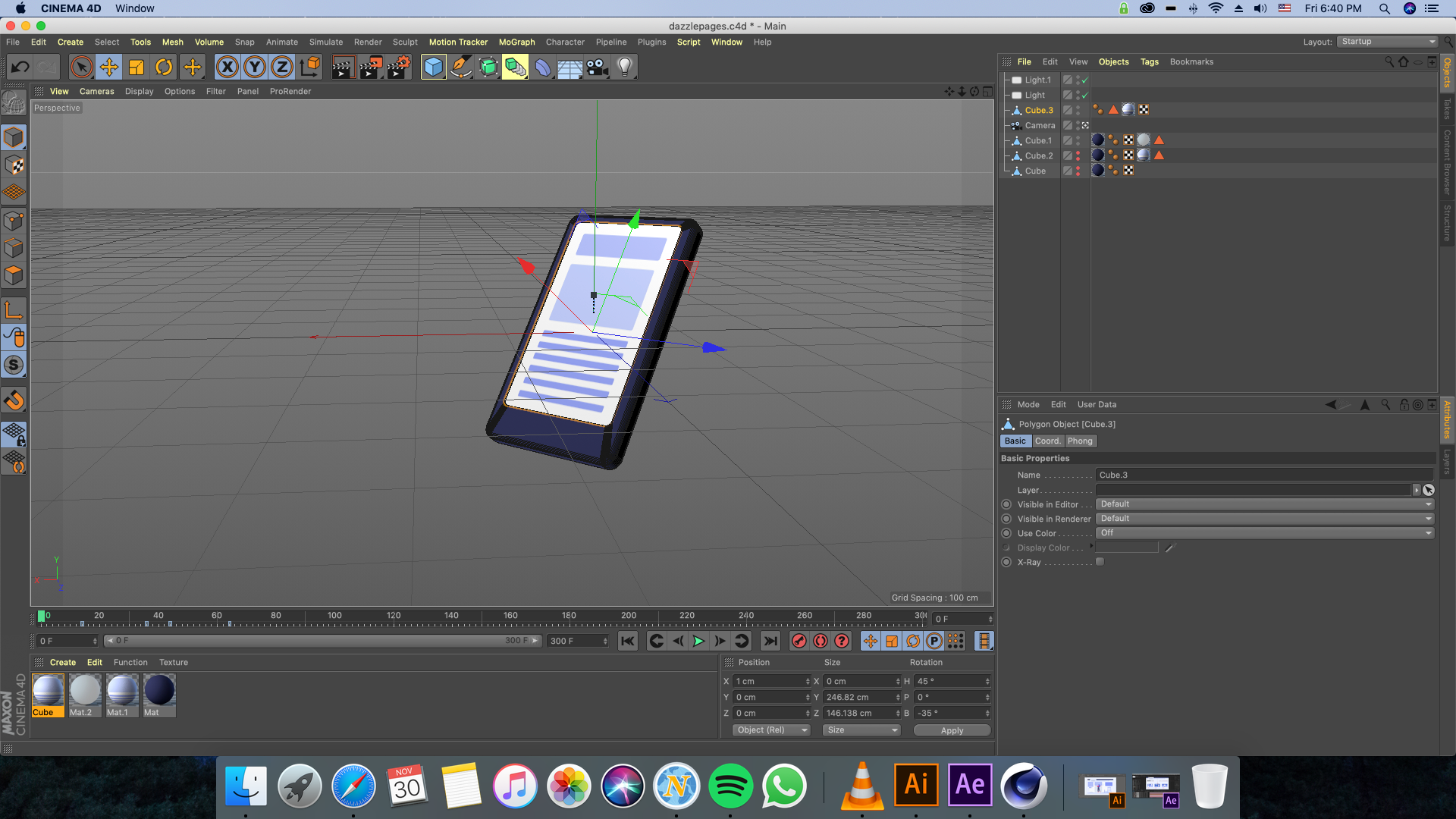Switch to the Coord. tab
The image size is (1456, 819).
tap(1047, 441)
